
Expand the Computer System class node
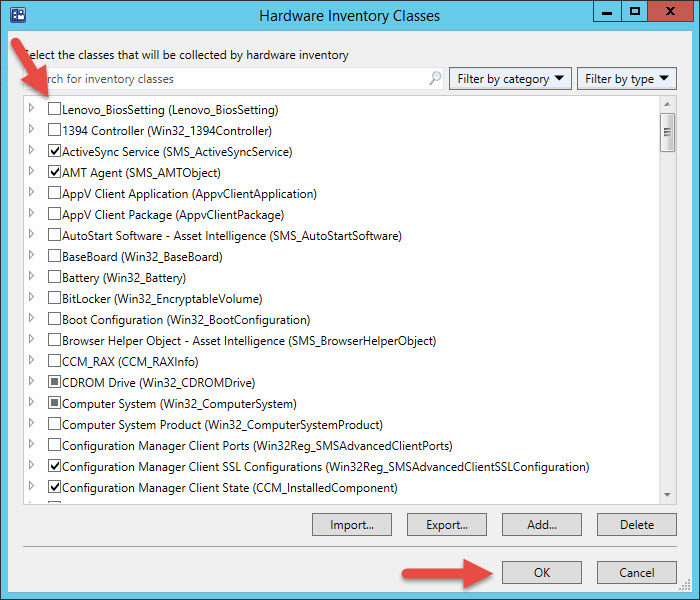point(32,403)
